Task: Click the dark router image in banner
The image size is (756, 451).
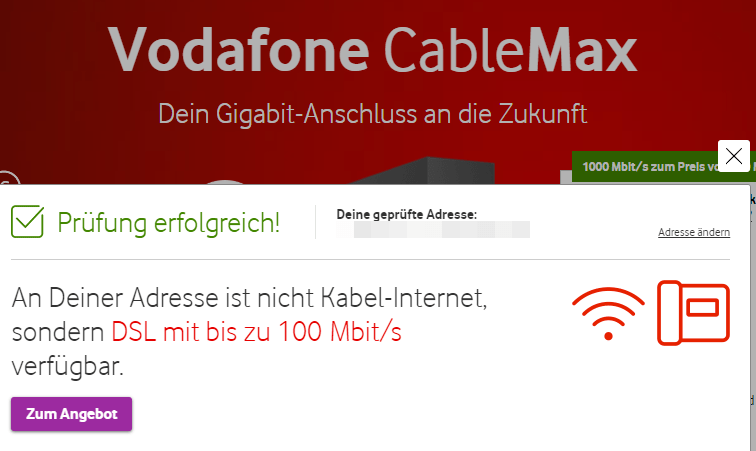Action: (424, 170)
